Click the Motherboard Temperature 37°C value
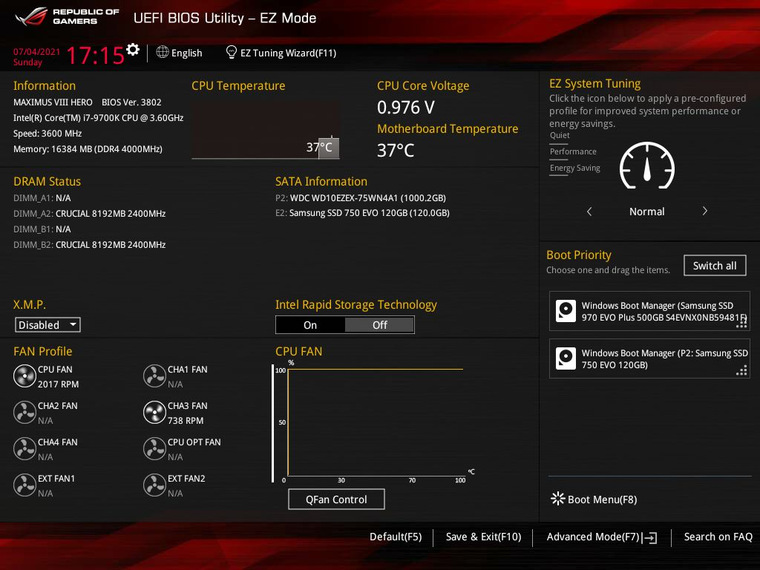 [x=396, y=150]
